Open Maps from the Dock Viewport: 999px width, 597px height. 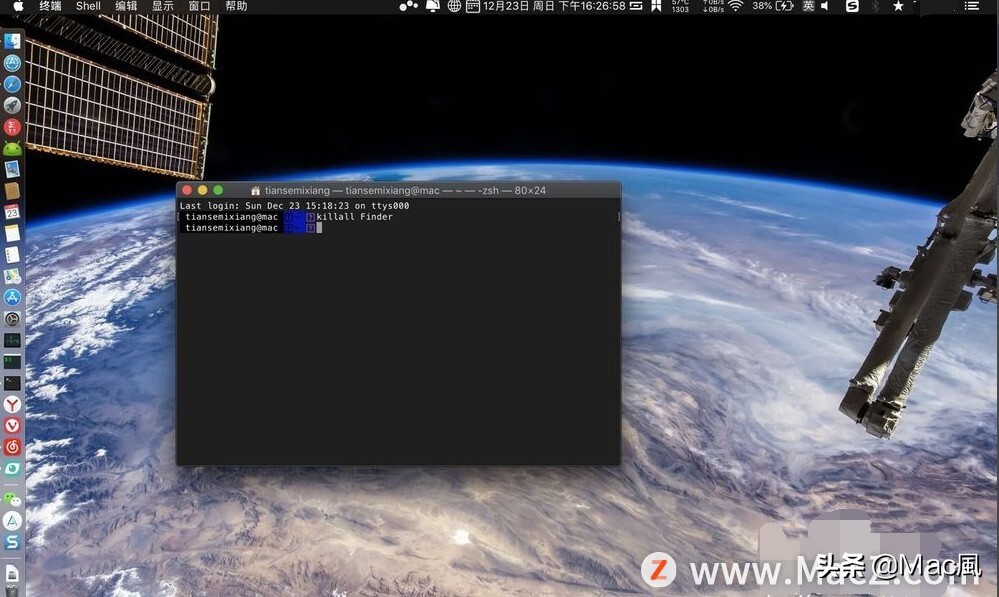[x=12, y=277]
